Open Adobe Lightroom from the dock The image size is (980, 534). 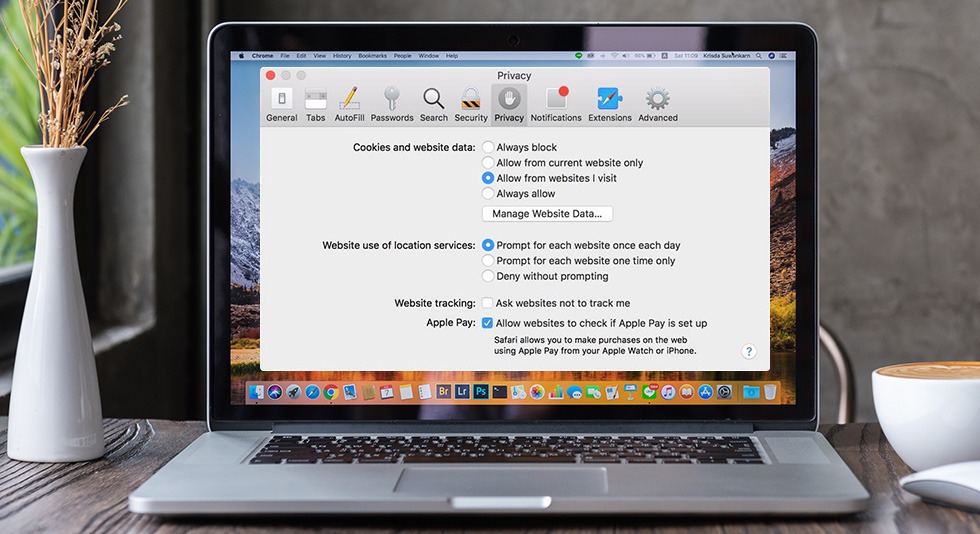pyautogui.click(x=462, y=392)
